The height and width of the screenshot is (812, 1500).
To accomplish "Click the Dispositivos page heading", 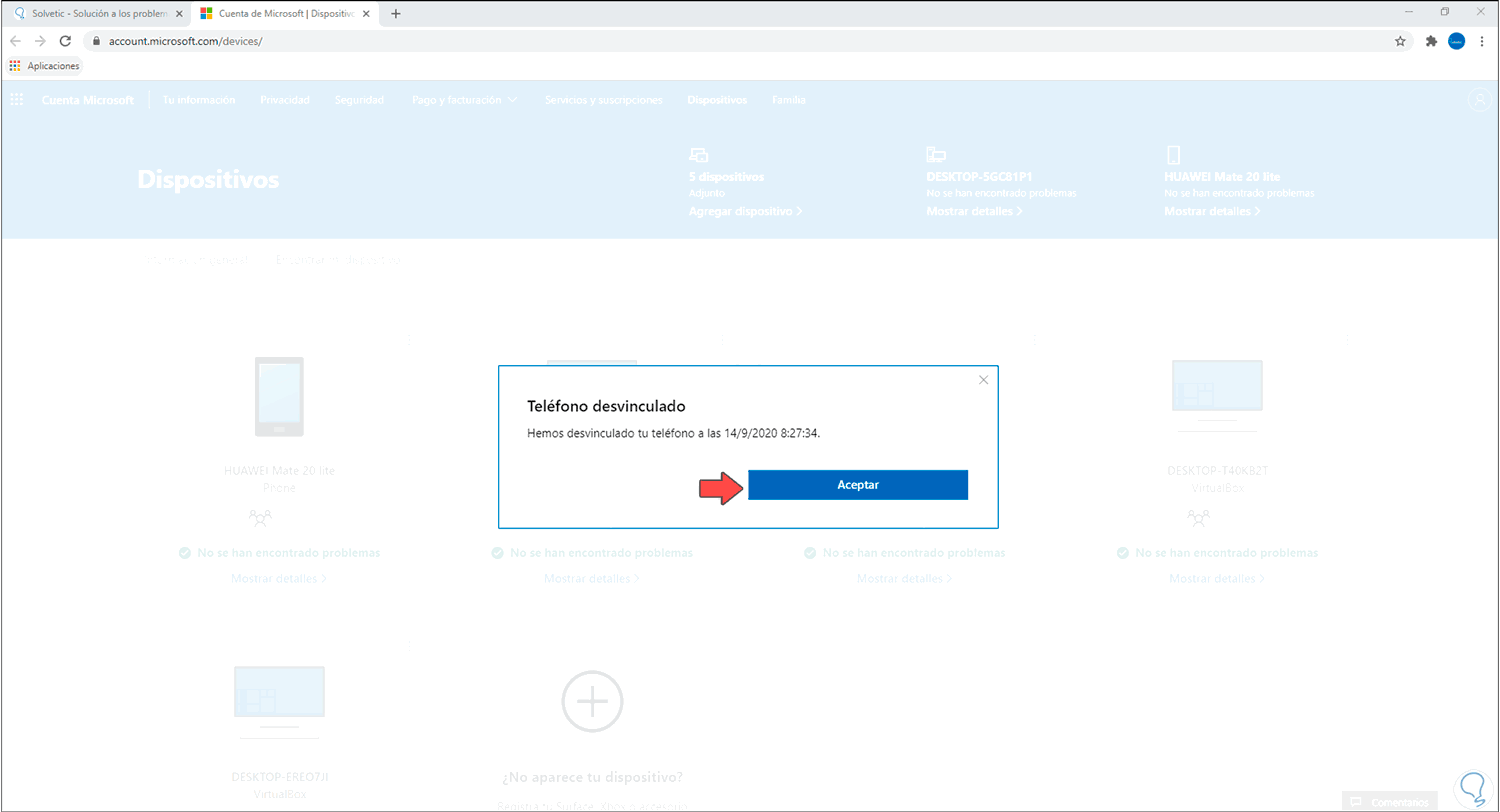I will [208, 180].
